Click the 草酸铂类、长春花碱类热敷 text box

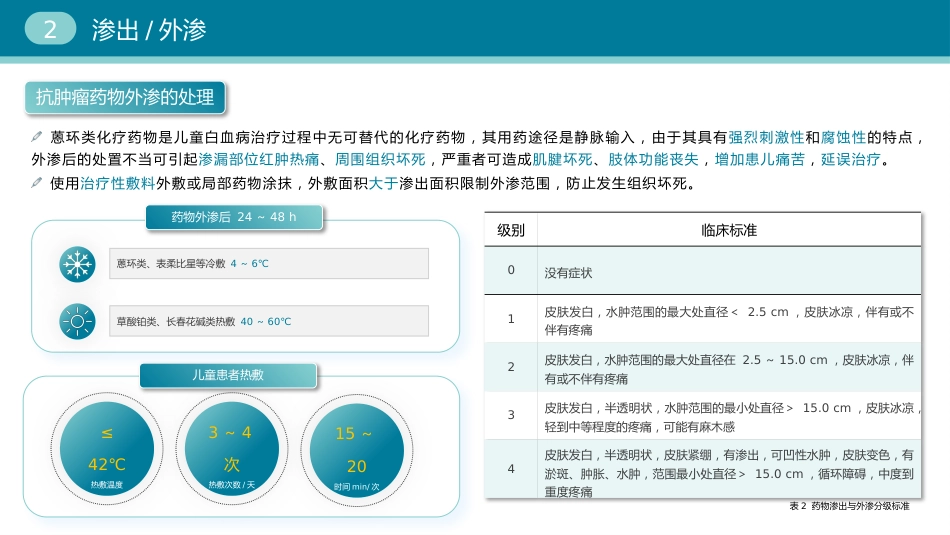269,321
